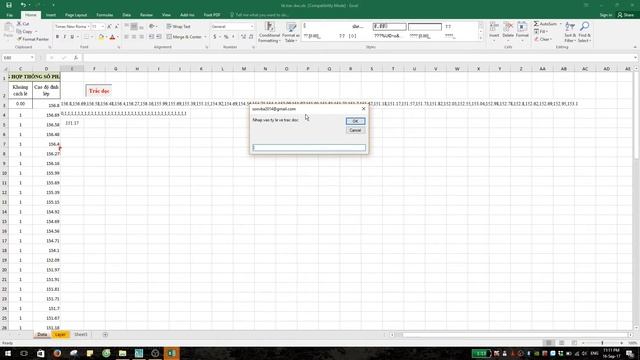Screen dimensions: 640x360
Task: Adjust the zoom slider
Action: point(602,343)
